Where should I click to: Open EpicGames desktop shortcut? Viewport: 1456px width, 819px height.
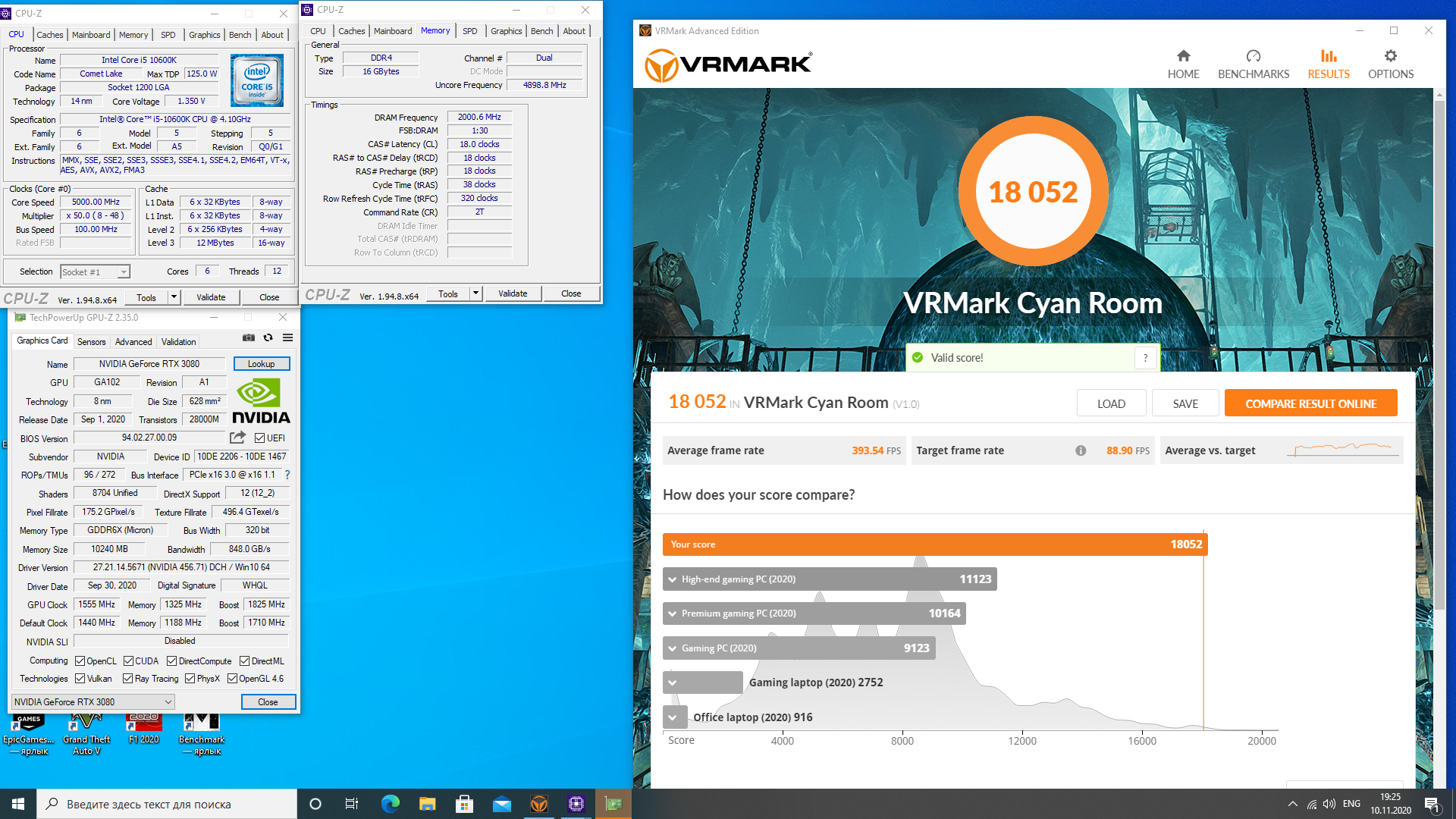coord(29,734)
